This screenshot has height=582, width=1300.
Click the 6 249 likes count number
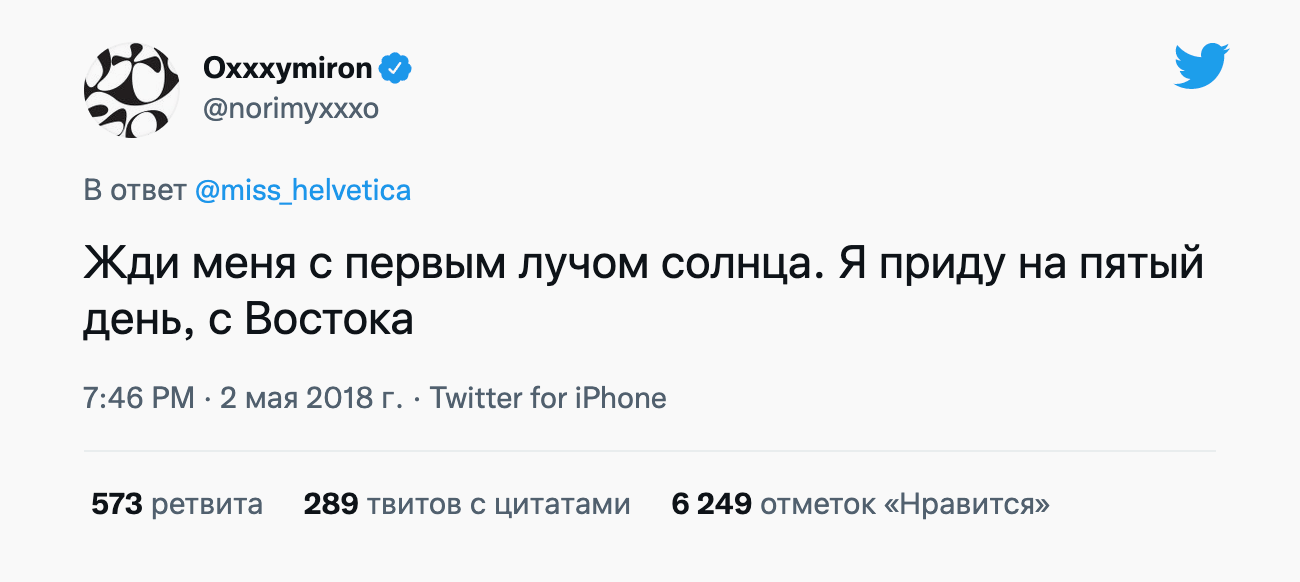(x=711, y=504)
